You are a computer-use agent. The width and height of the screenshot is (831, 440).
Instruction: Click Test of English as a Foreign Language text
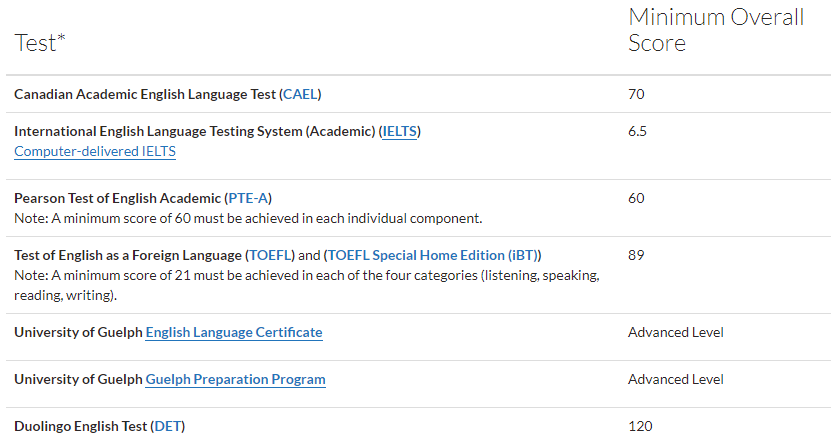coord(128,256)
